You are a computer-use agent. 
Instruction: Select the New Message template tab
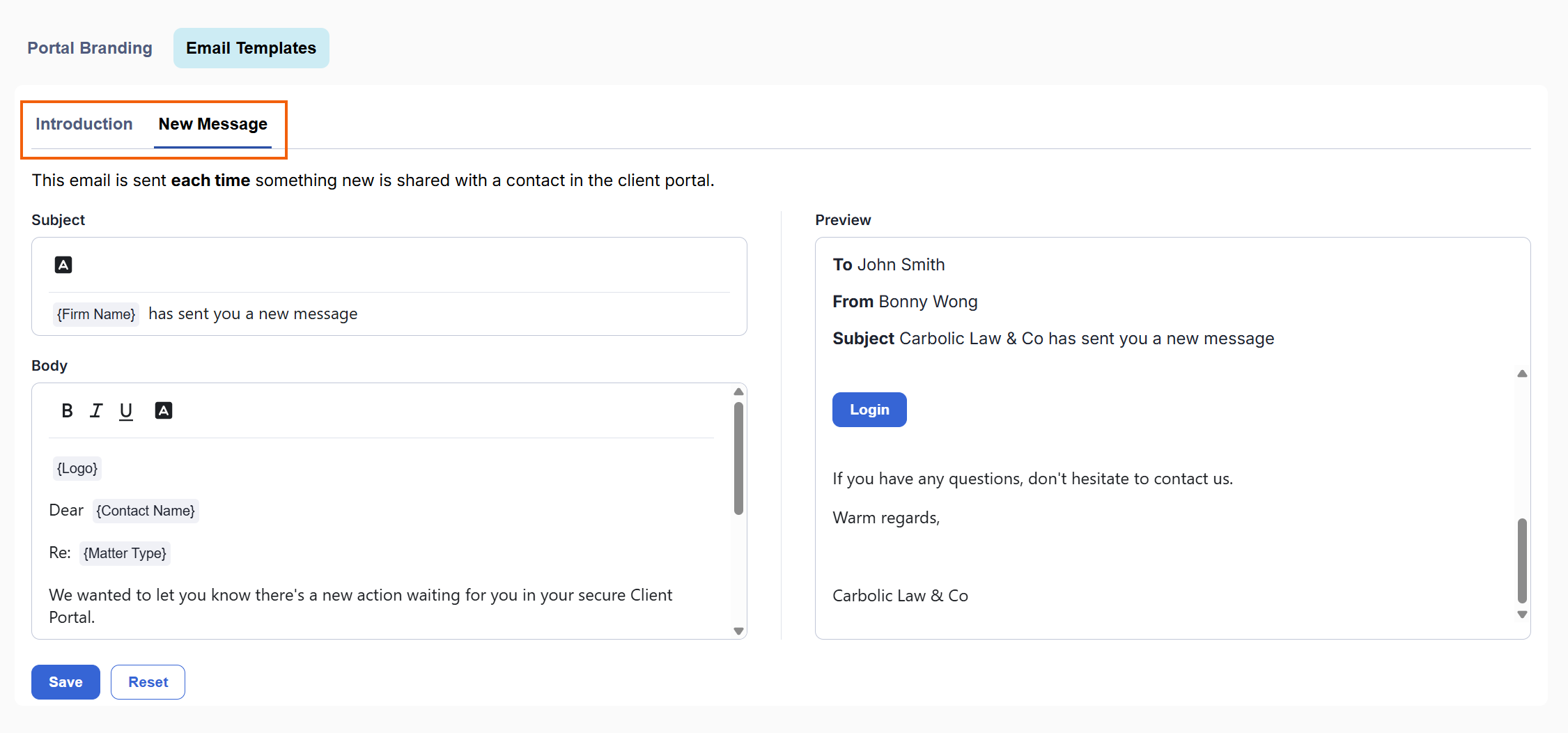tap(212, 124)
